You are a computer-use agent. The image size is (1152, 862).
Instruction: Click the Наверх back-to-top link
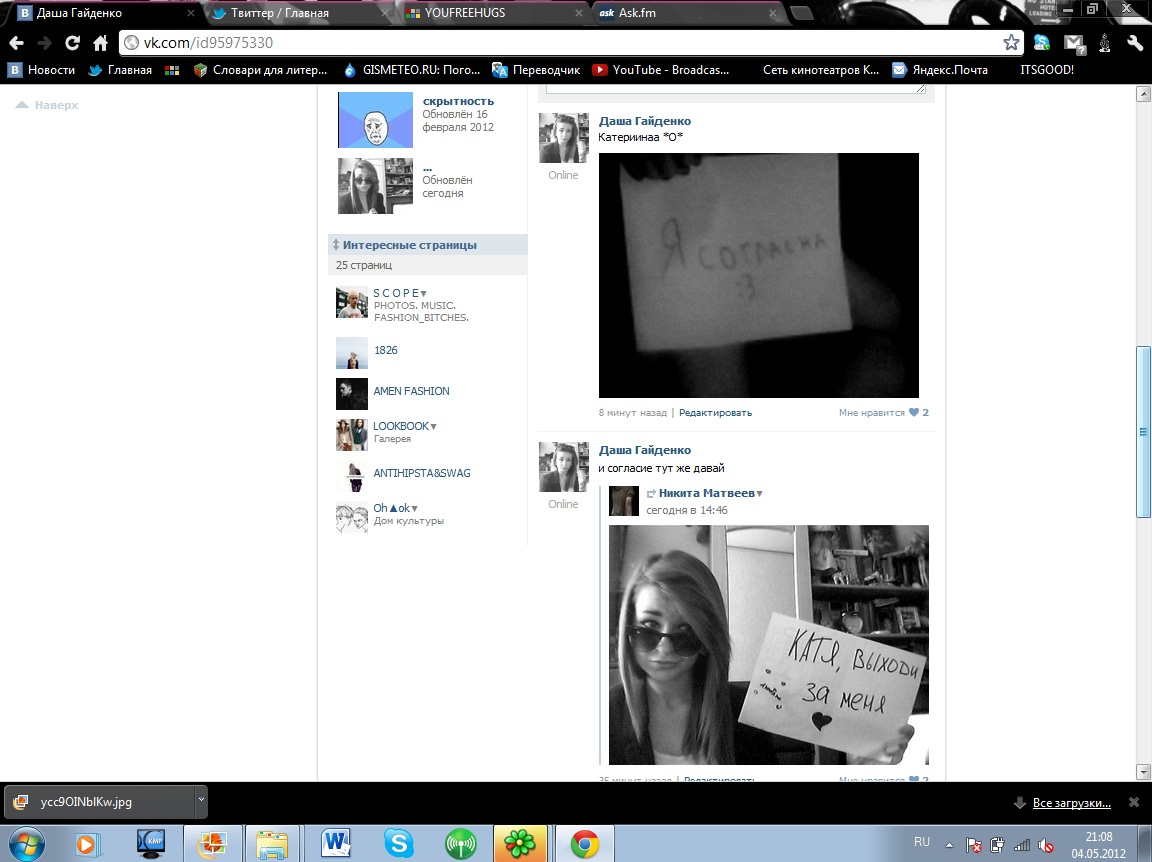tap(47, 105)
